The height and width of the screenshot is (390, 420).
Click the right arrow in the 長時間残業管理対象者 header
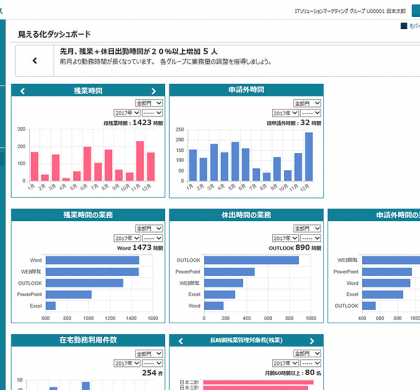312,341
